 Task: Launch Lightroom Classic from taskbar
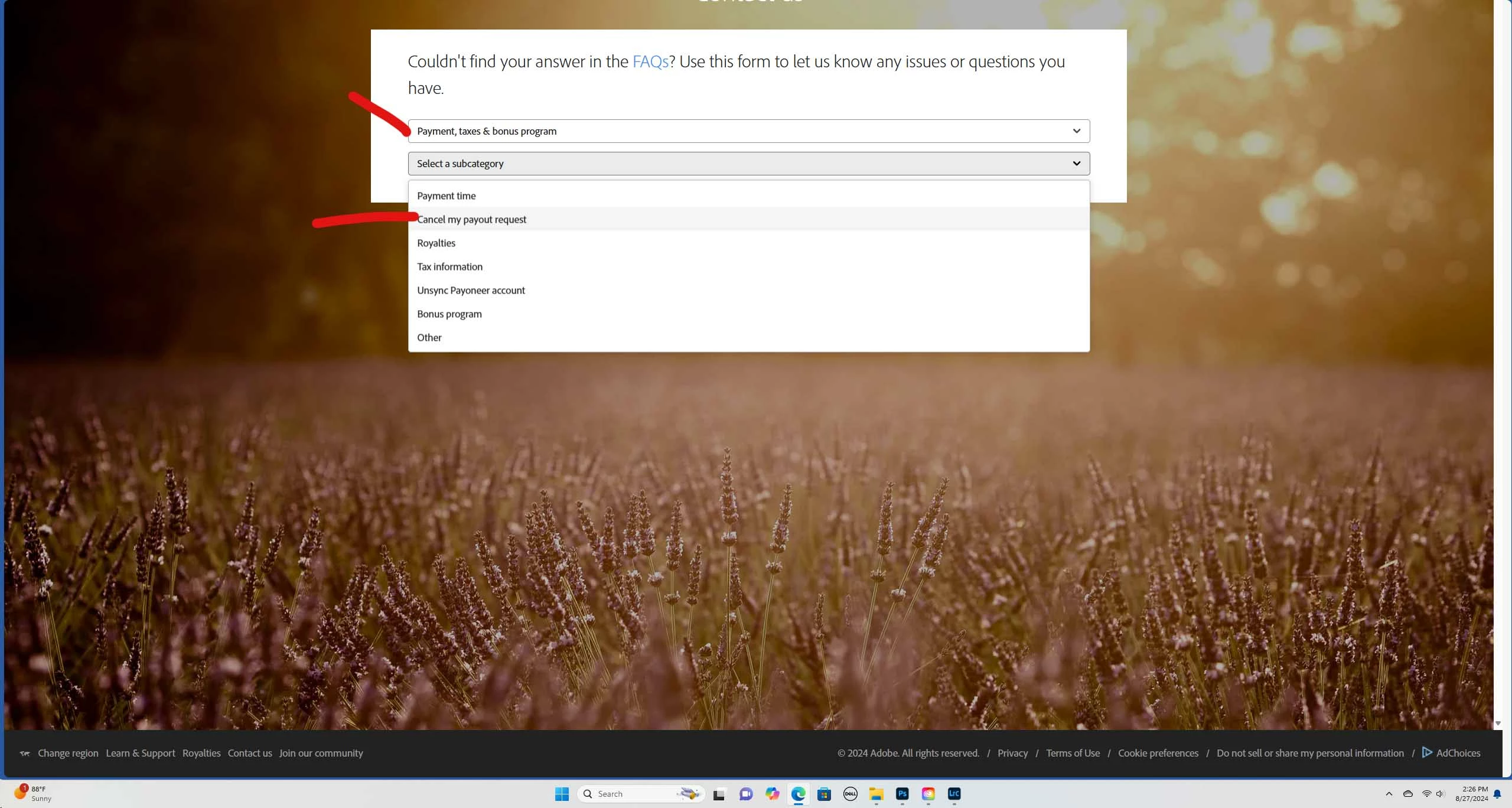tap(954, 794)
